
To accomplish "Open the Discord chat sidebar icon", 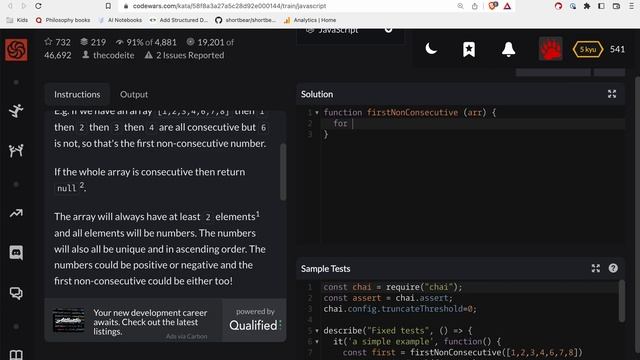I will click(x=16, y=253).
